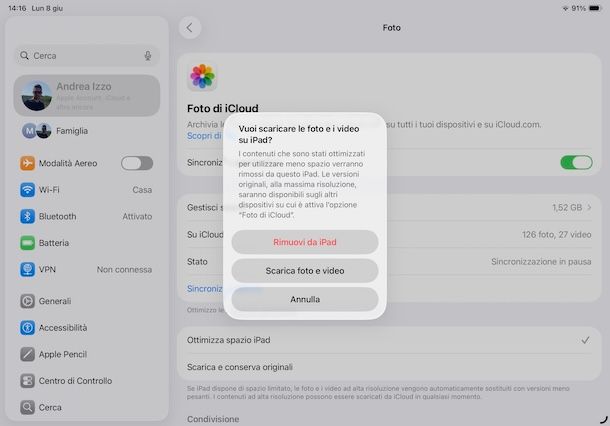610x426 pixels.
Task: Tap the Cerca sidebar item icon
Action: 27,407
